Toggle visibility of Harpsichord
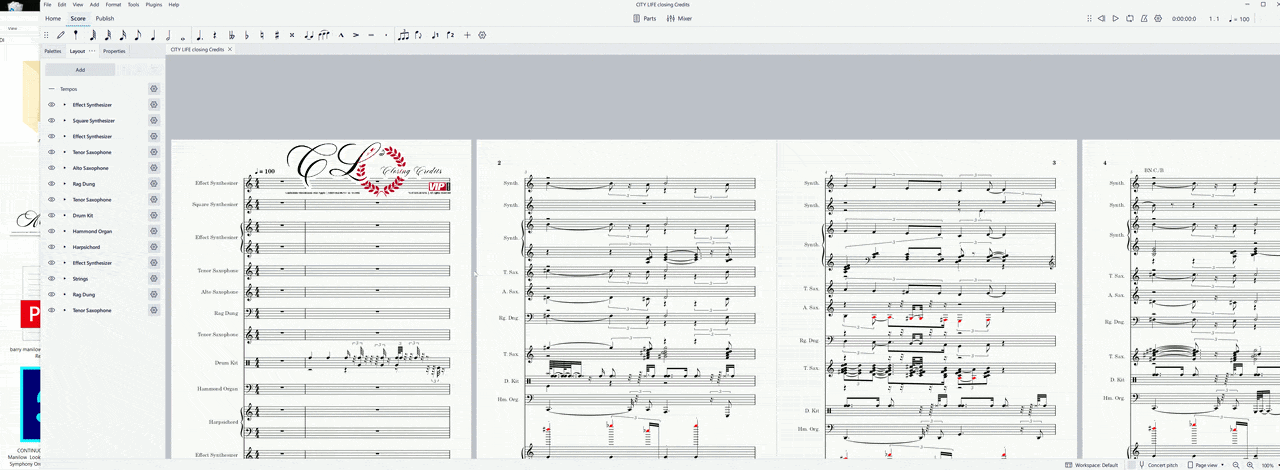The height and width of the screenshot is (470, 1280). 51,247
